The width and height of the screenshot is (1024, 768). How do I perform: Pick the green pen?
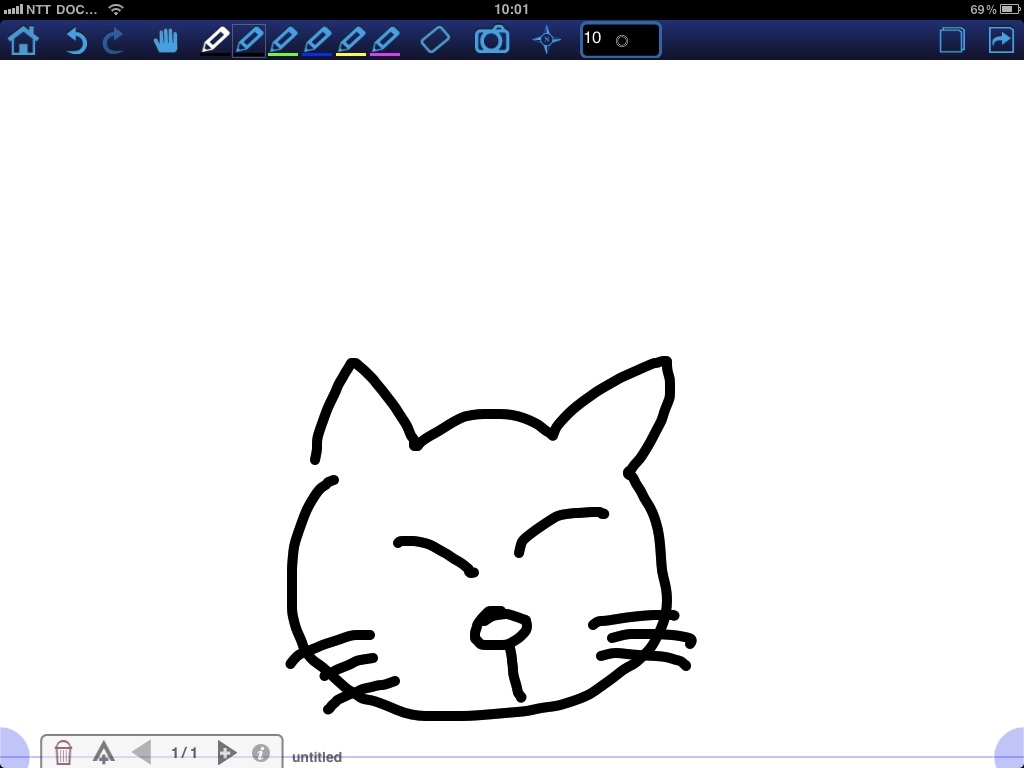[283, 40]
